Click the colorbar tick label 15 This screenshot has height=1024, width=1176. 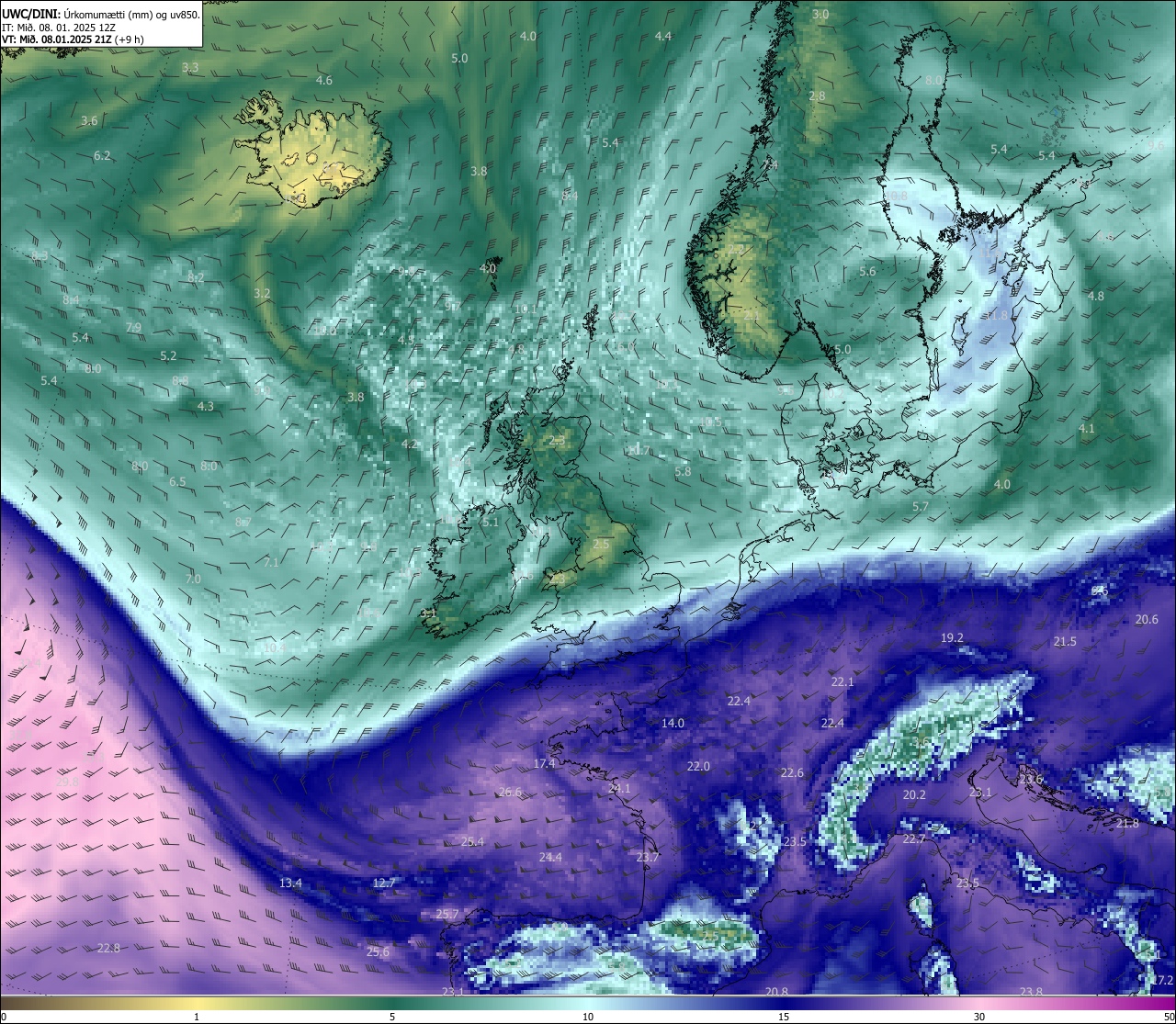[784, 1018]
